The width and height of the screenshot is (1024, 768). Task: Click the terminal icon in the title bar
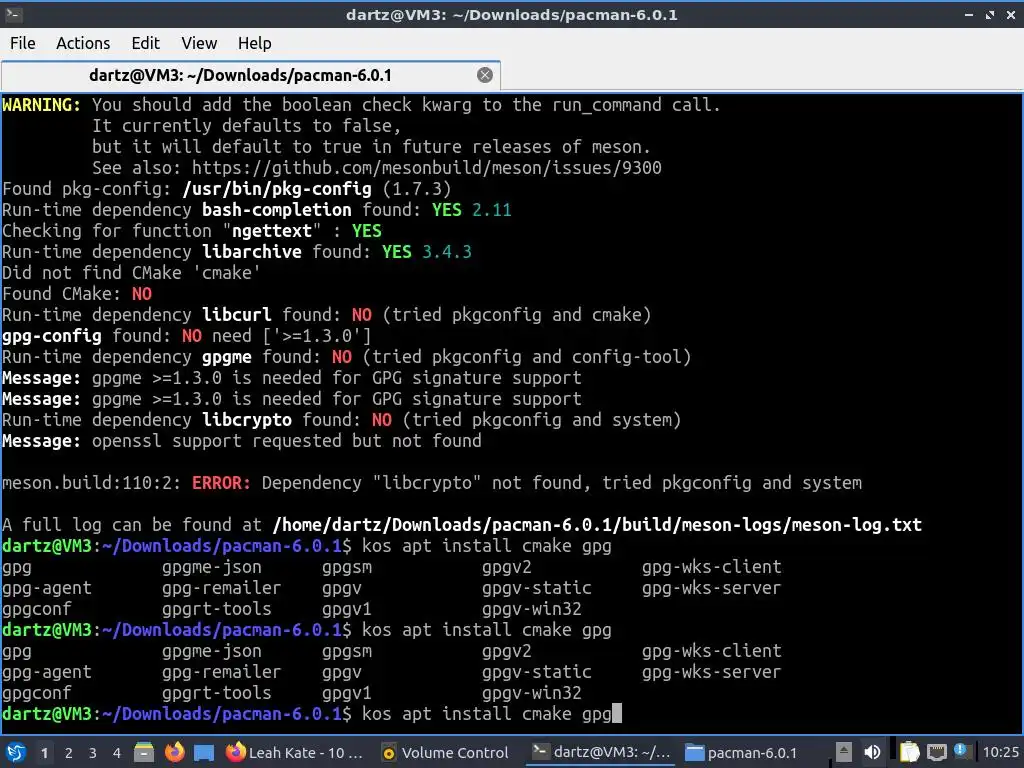(13, 14)
